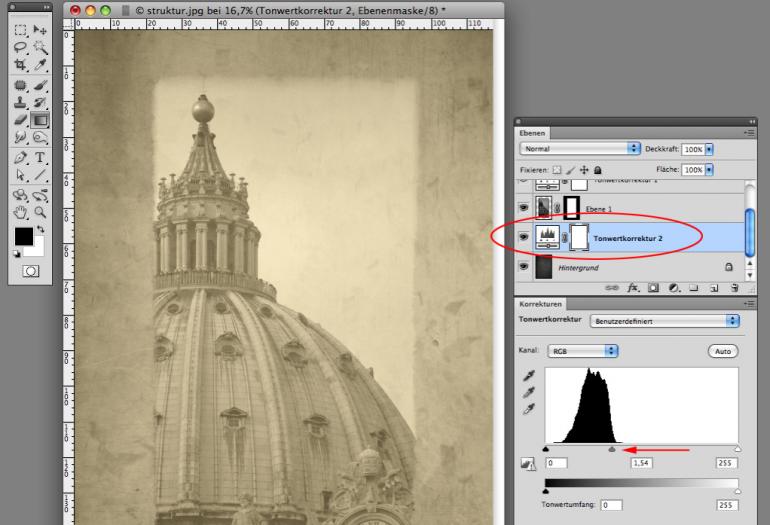Create new adjustment layer button

(x=674, y=288)
